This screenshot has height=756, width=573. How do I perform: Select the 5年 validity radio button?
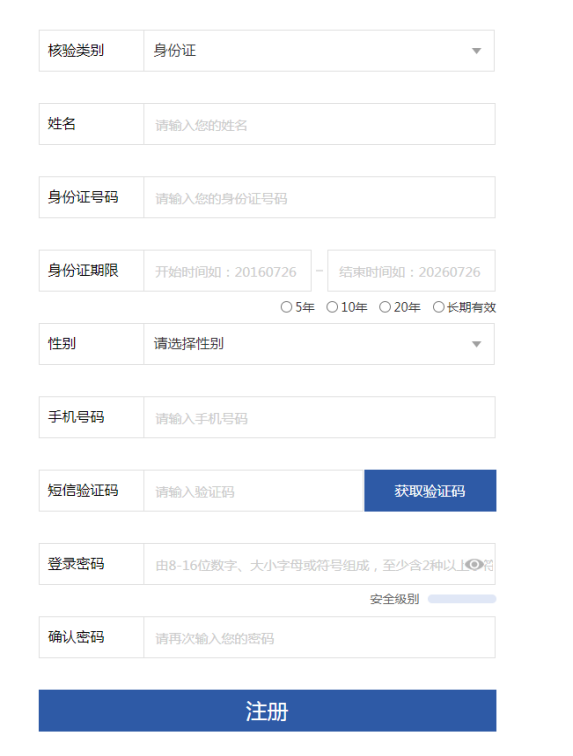point(286,307)
